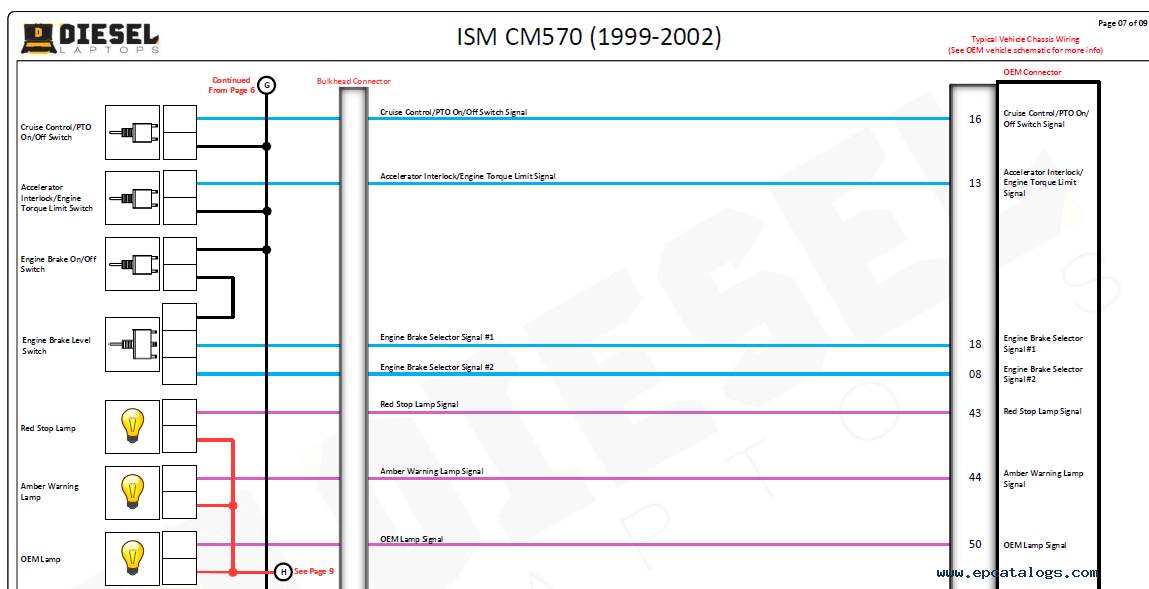This screenshot has width=1149, height=589.
Task: Click the OEM Lamp bulb icon
Action: (x=133, y=558)
